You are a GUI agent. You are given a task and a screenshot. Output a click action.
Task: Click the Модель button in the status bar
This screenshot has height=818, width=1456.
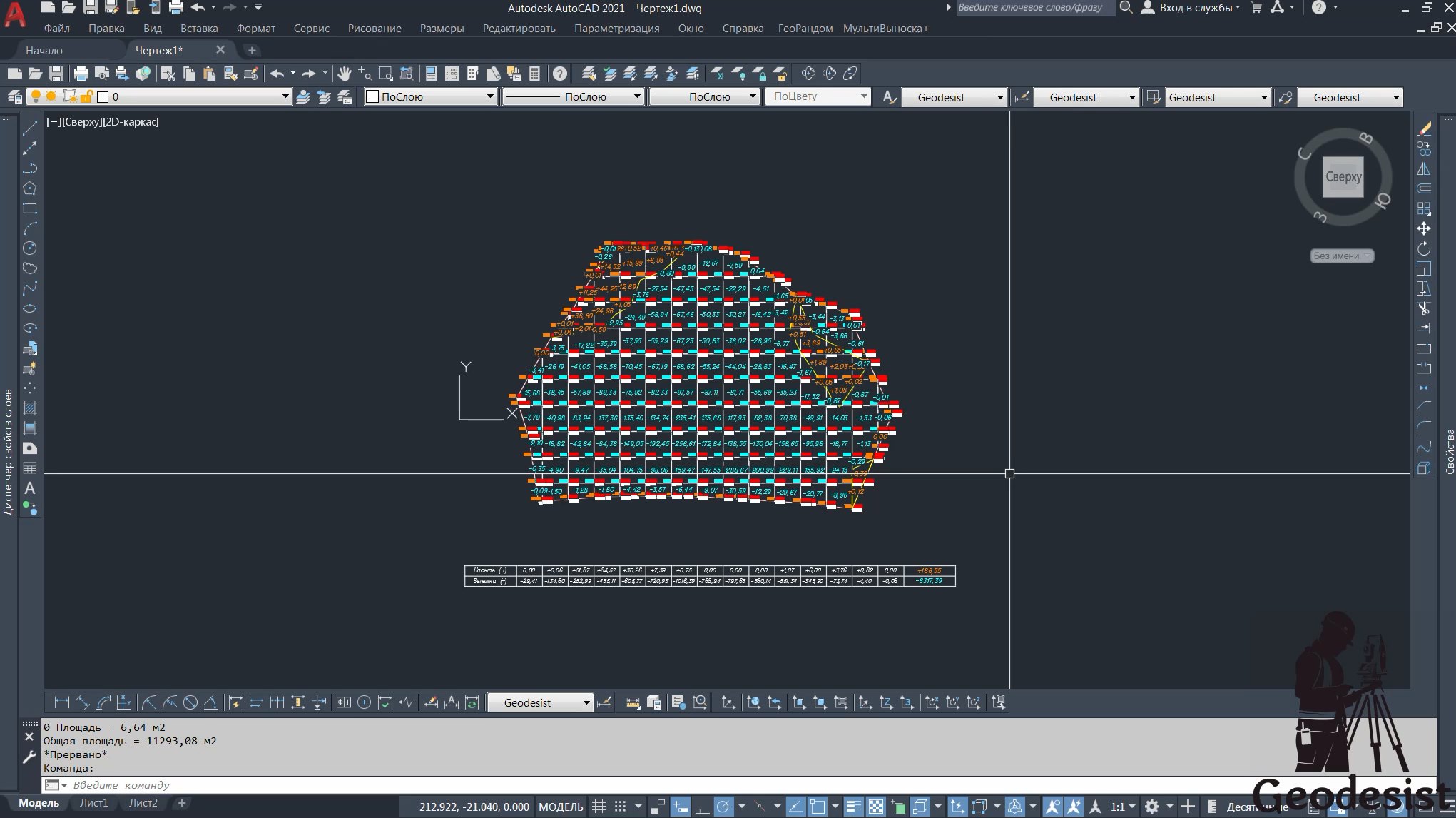(x=561, y=807)
